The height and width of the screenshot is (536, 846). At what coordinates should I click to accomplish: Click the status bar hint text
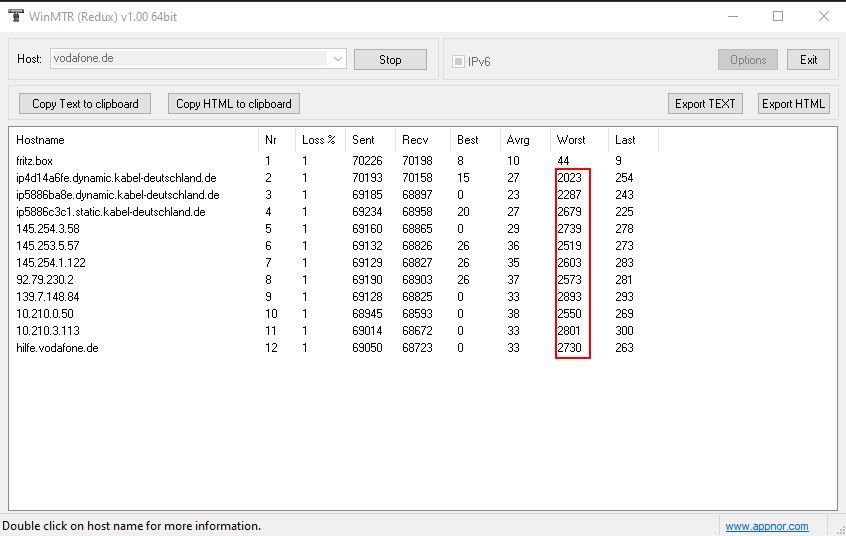click(x=132, y=526)
